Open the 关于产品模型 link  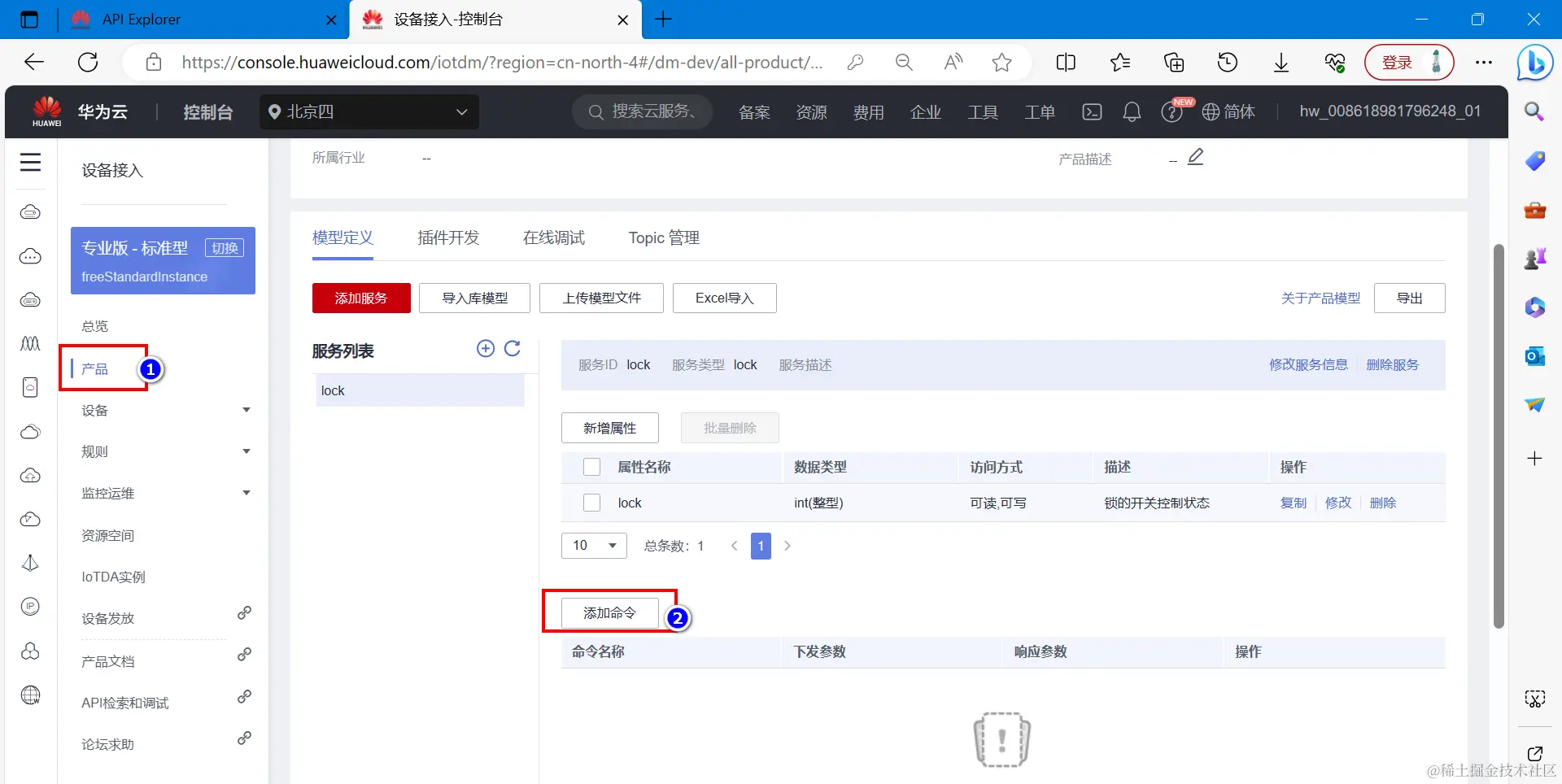[1320, 298]
